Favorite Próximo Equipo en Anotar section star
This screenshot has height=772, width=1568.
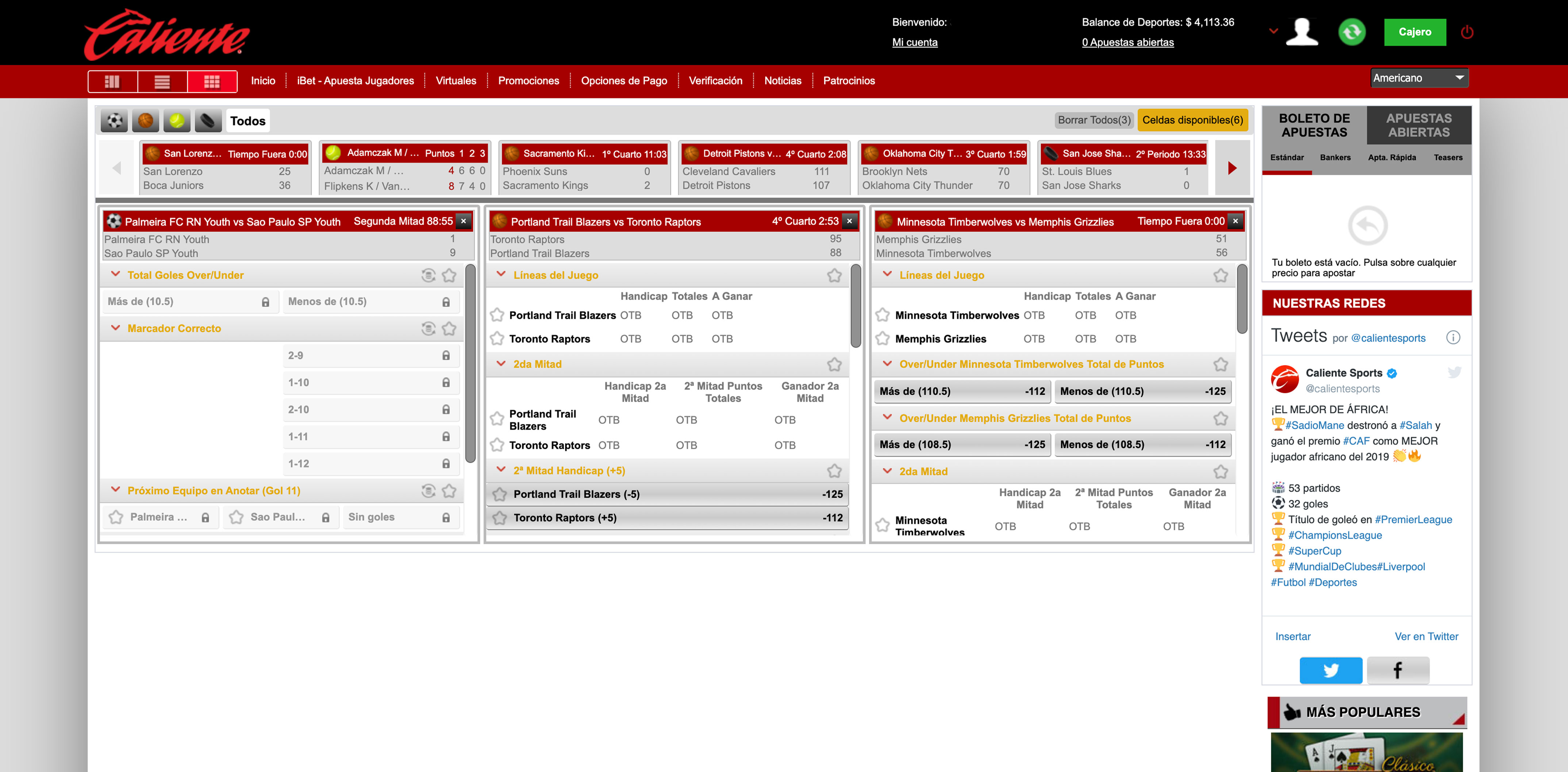pos(449,491)
